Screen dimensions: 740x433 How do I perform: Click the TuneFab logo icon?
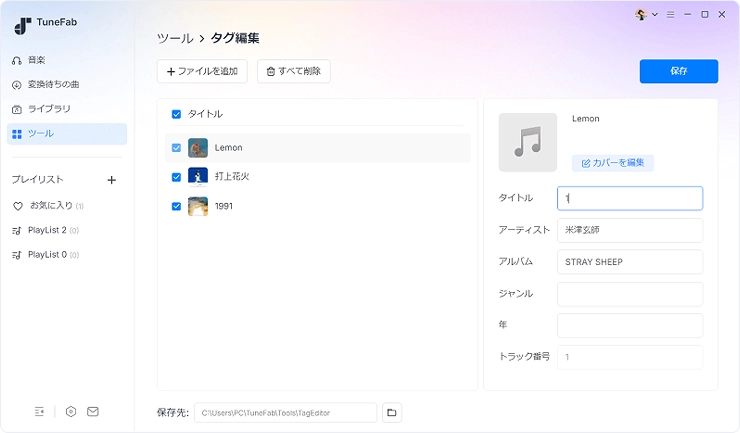(22, 26)
